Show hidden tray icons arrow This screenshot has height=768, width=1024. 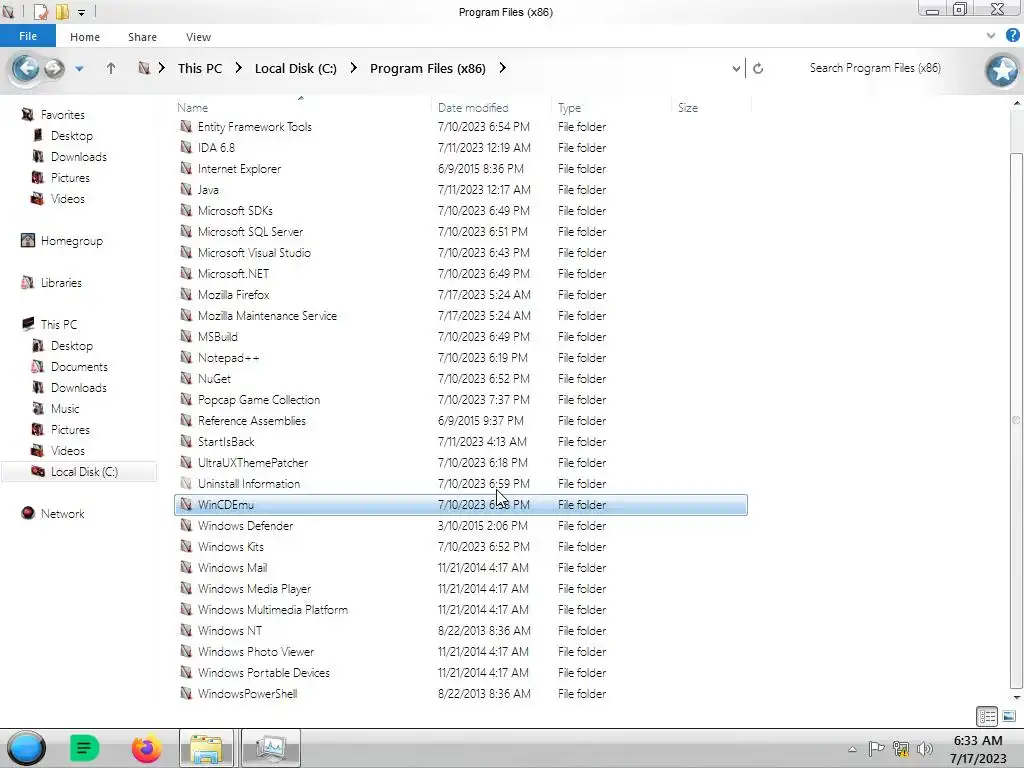852,749
